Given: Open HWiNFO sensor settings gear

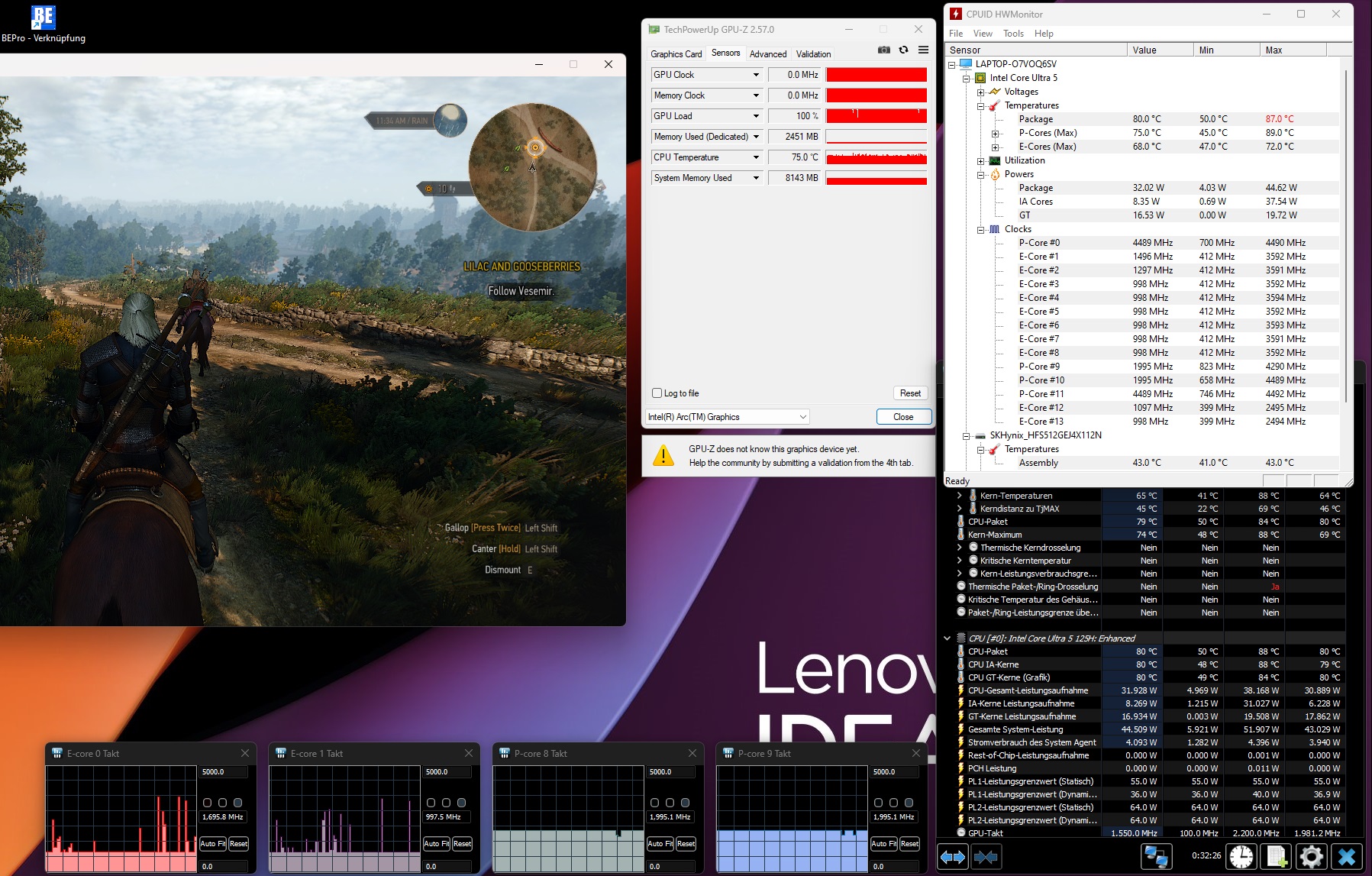Looking at the screenshot, I should point(1311,857).
